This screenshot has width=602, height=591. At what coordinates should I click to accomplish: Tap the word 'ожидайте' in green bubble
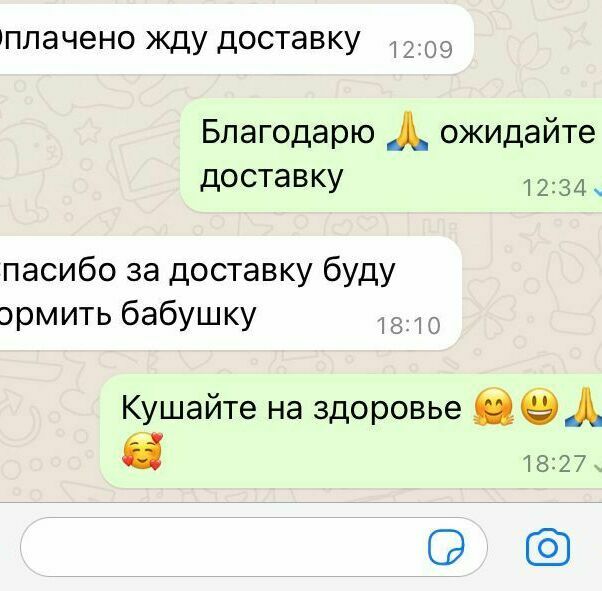click(x=517, y=132)
